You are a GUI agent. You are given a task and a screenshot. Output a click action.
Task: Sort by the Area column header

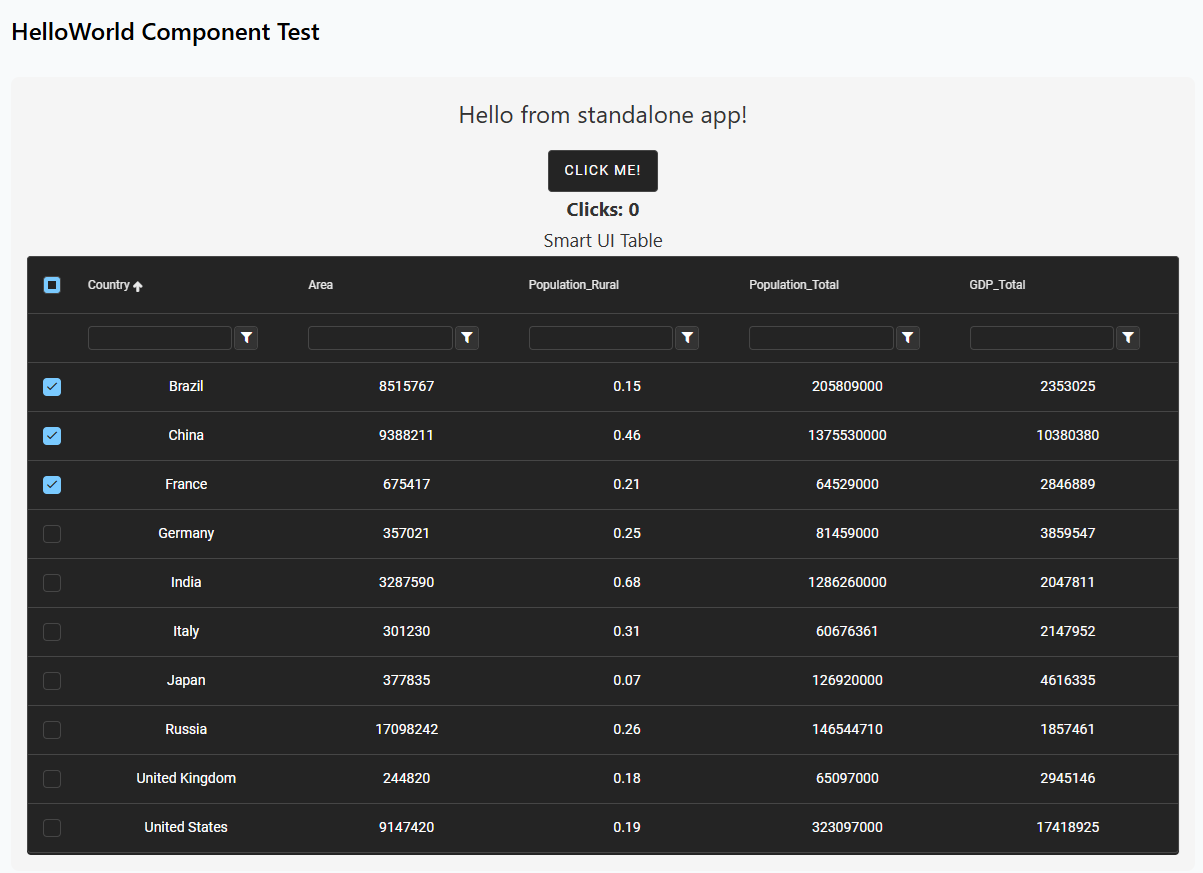pos(321,285)
